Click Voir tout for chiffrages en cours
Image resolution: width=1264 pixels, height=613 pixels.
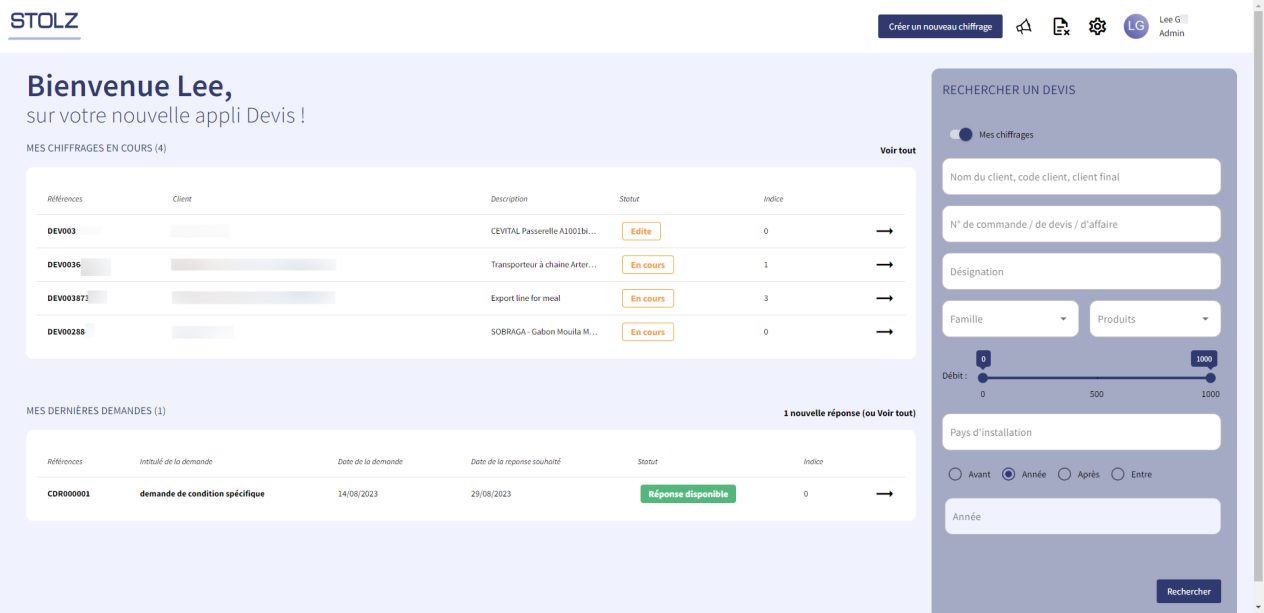point(897,150)
